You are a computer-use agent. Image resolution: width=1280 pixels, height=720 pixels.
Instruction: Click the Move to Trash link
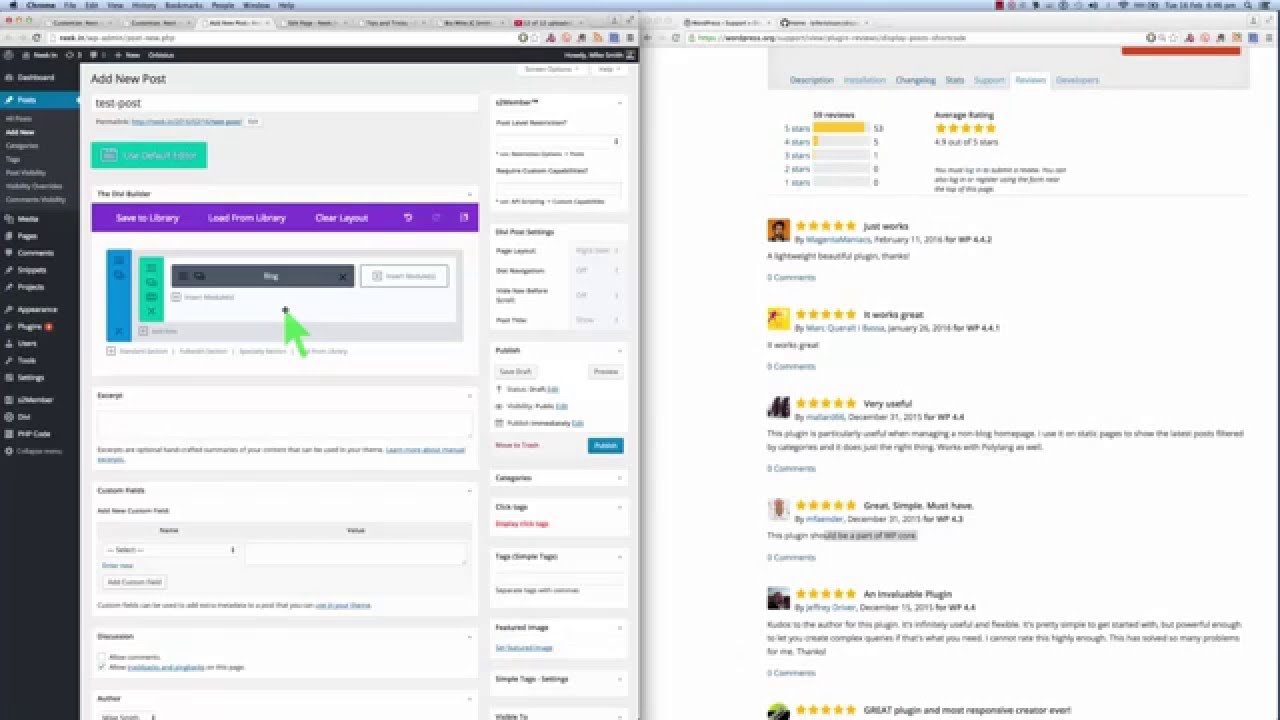point(517,445)
